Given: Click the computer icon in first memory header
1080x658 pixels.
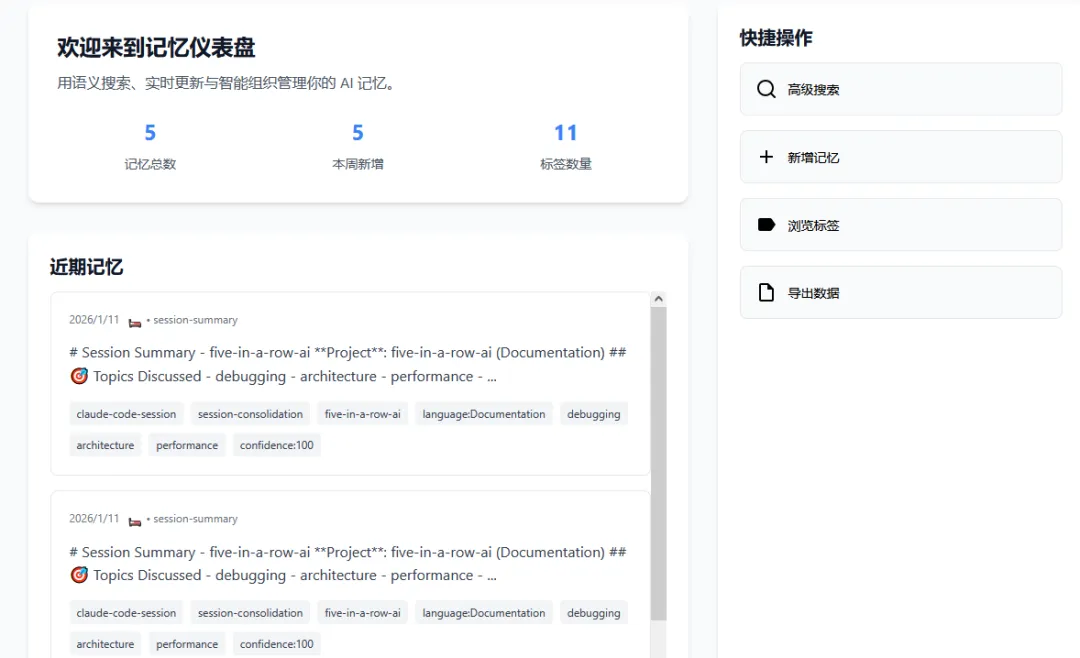Looking at the screenshot, I should pos(135,322).
